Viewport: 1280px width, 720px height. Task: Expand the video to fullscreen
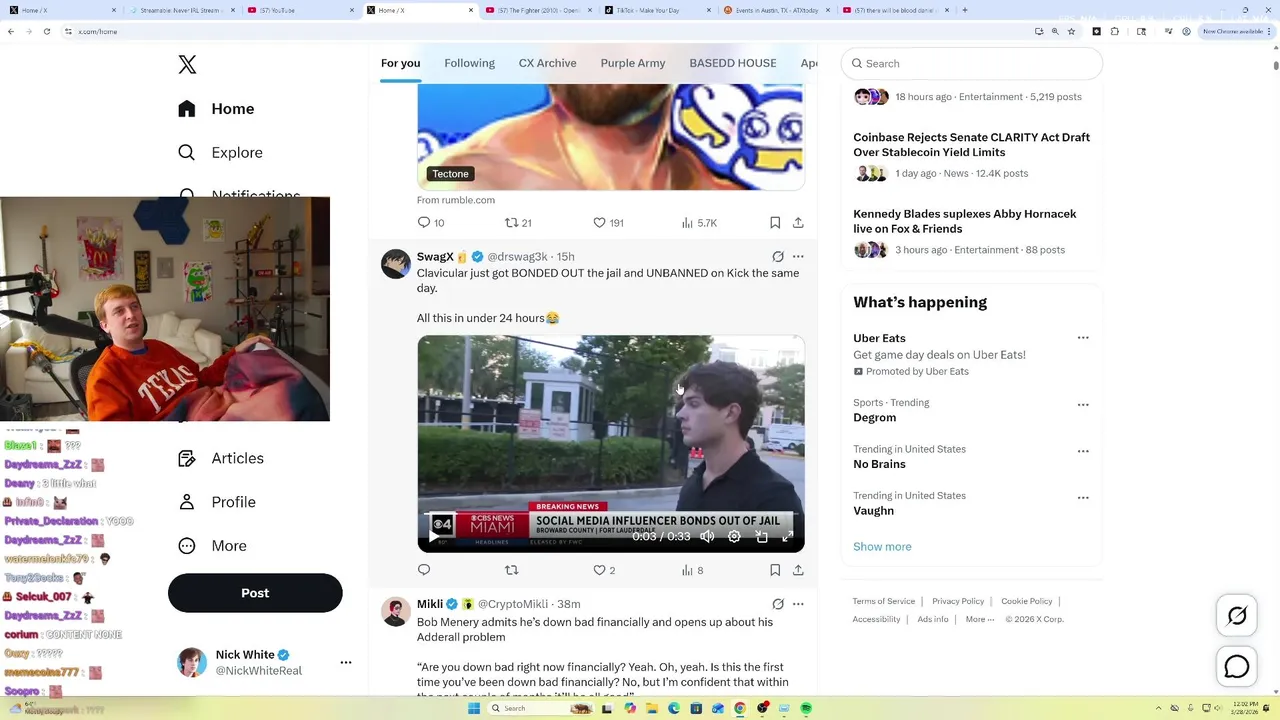coord(788,537)
